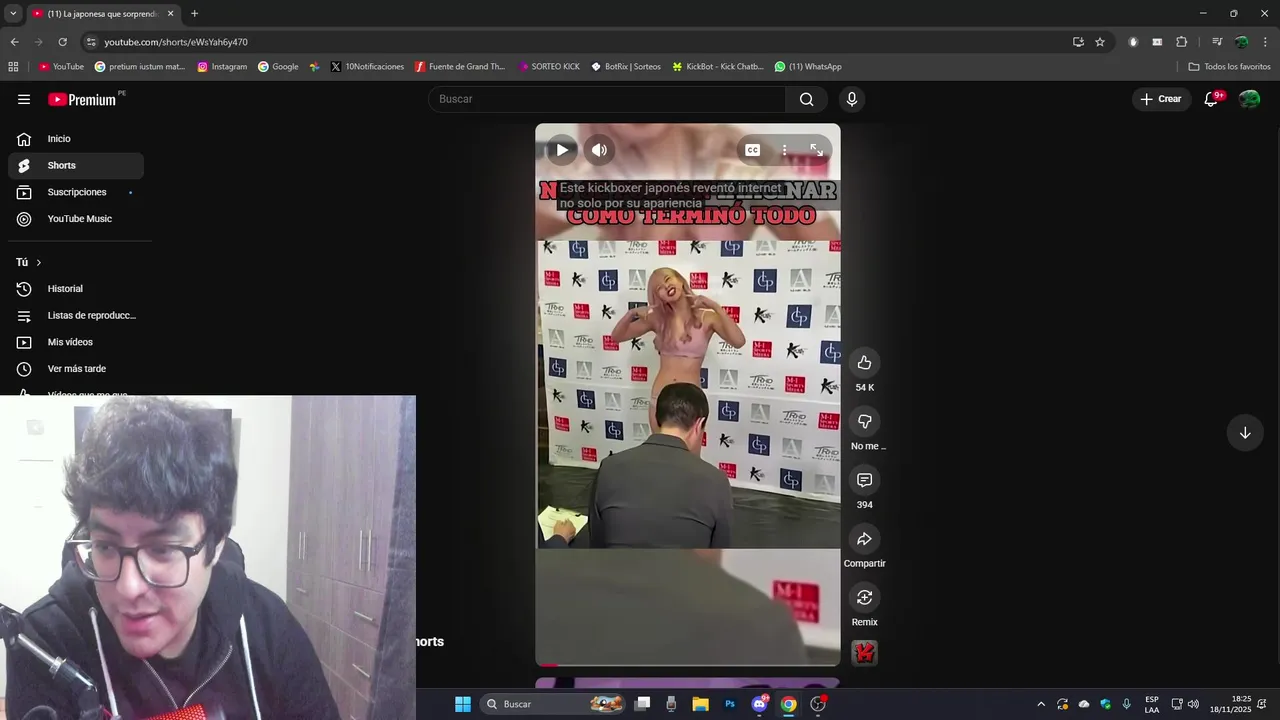
Task: Open Todos los favoritos folder
Action: point(1229,67)
